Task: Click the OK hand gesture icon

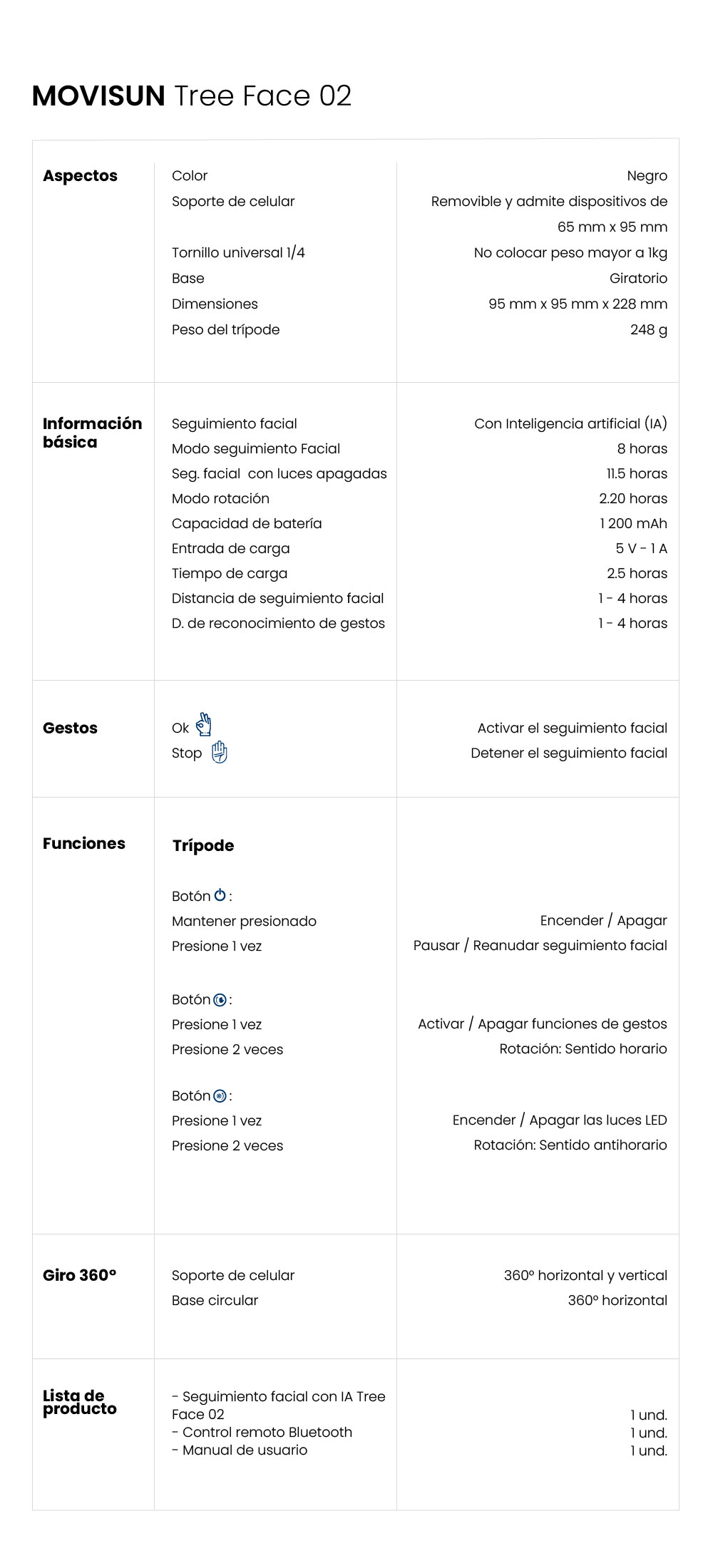Action: pos(204,725)
